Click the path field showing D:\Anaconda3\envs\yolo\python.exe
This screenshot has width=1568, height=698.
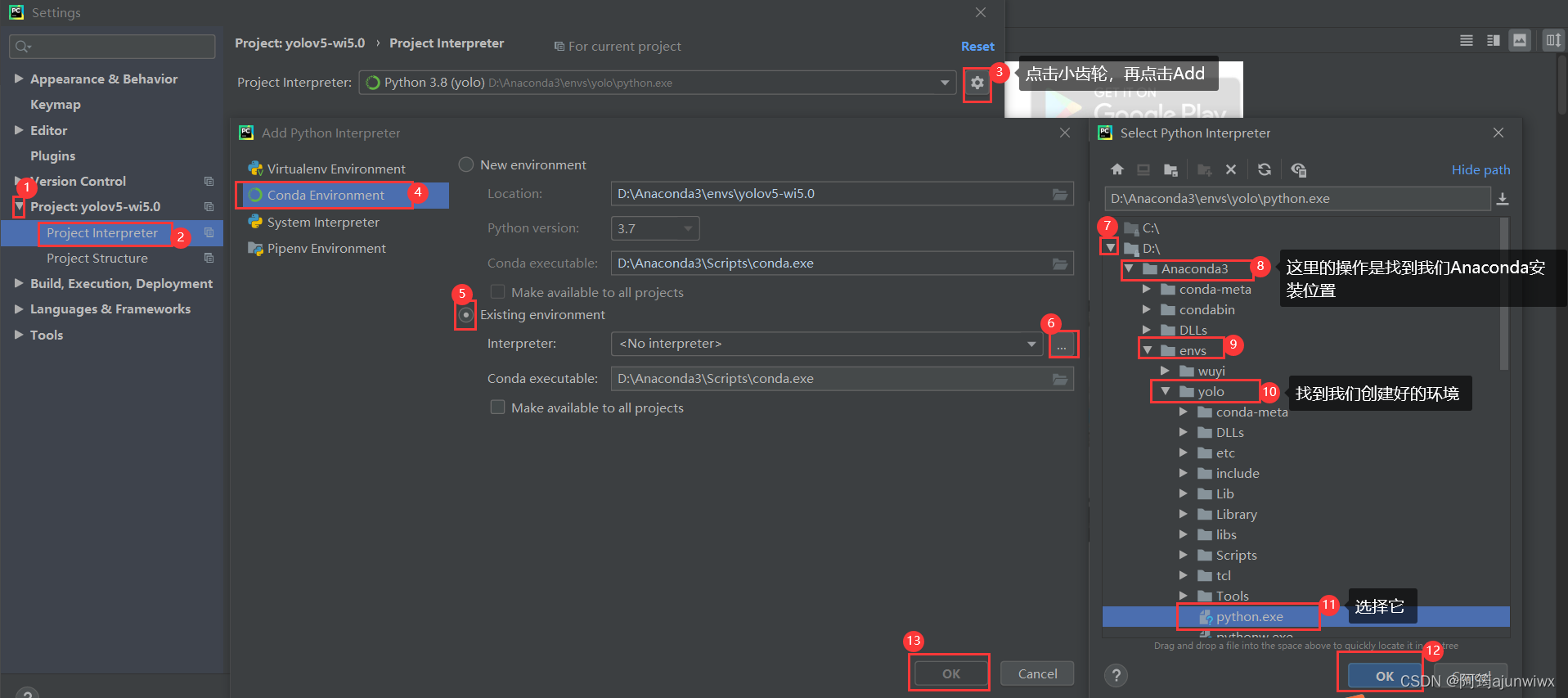[1297, 199]
